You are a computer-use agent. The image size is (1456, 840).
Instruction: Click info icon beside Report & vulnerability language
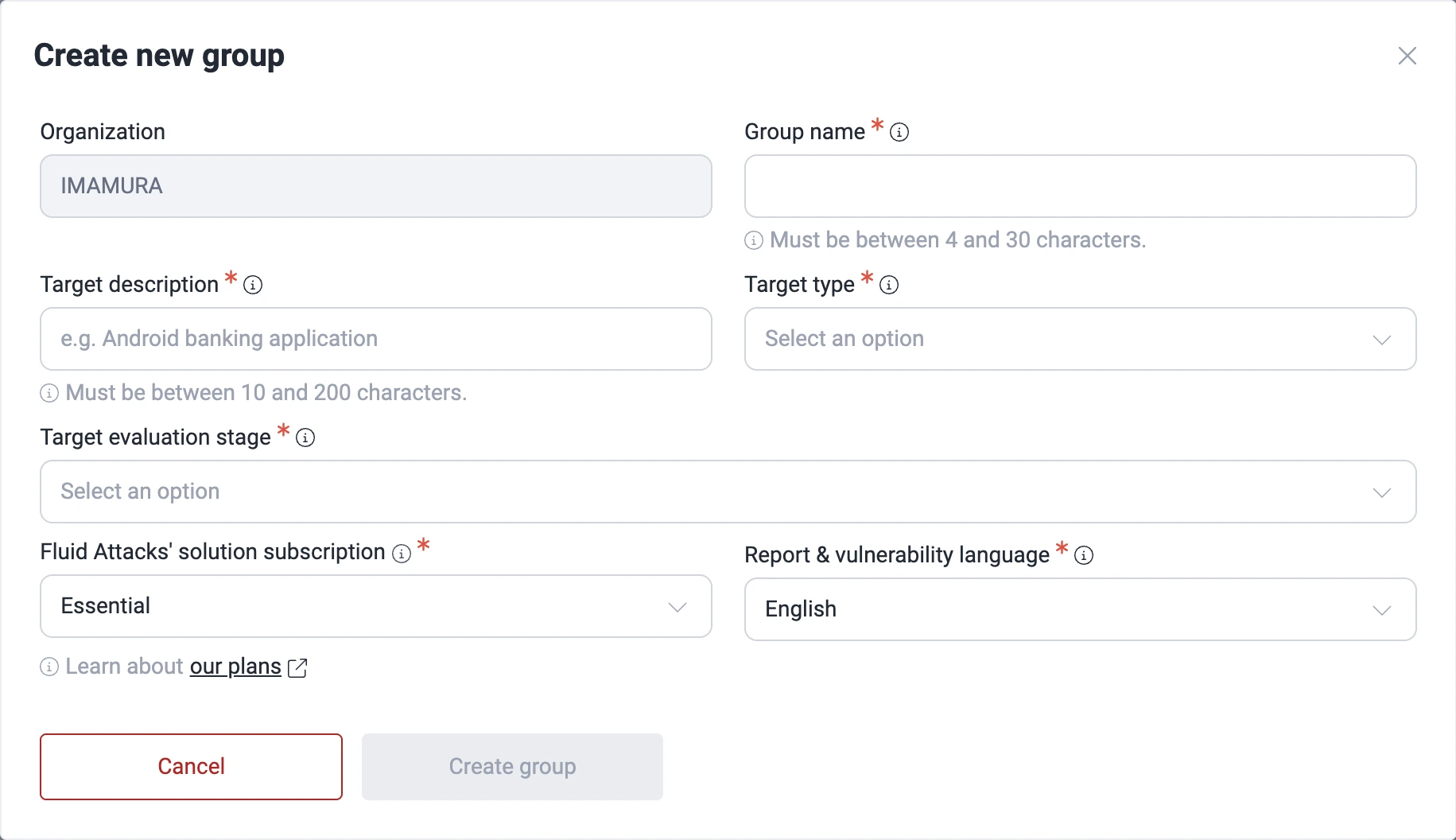click(1084, 555)
